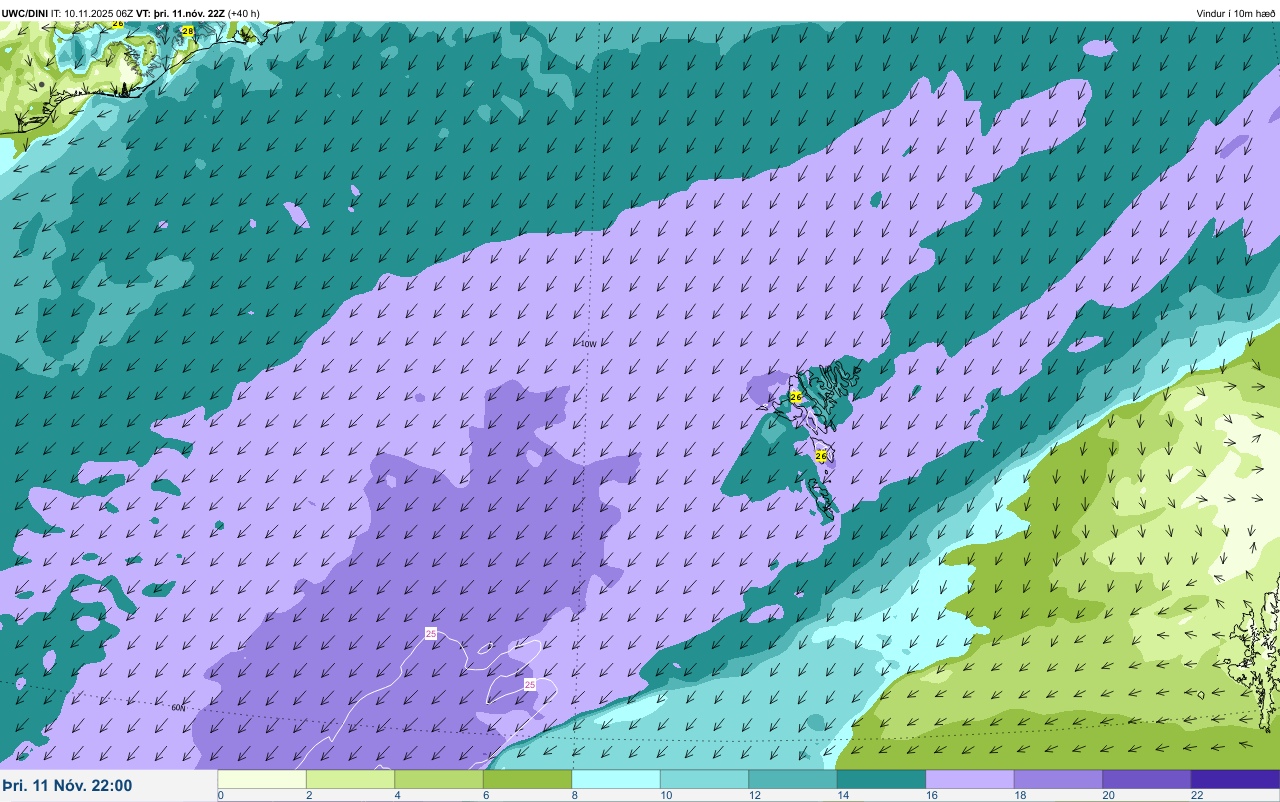Click the legend scale value 18

(1020, 795)
